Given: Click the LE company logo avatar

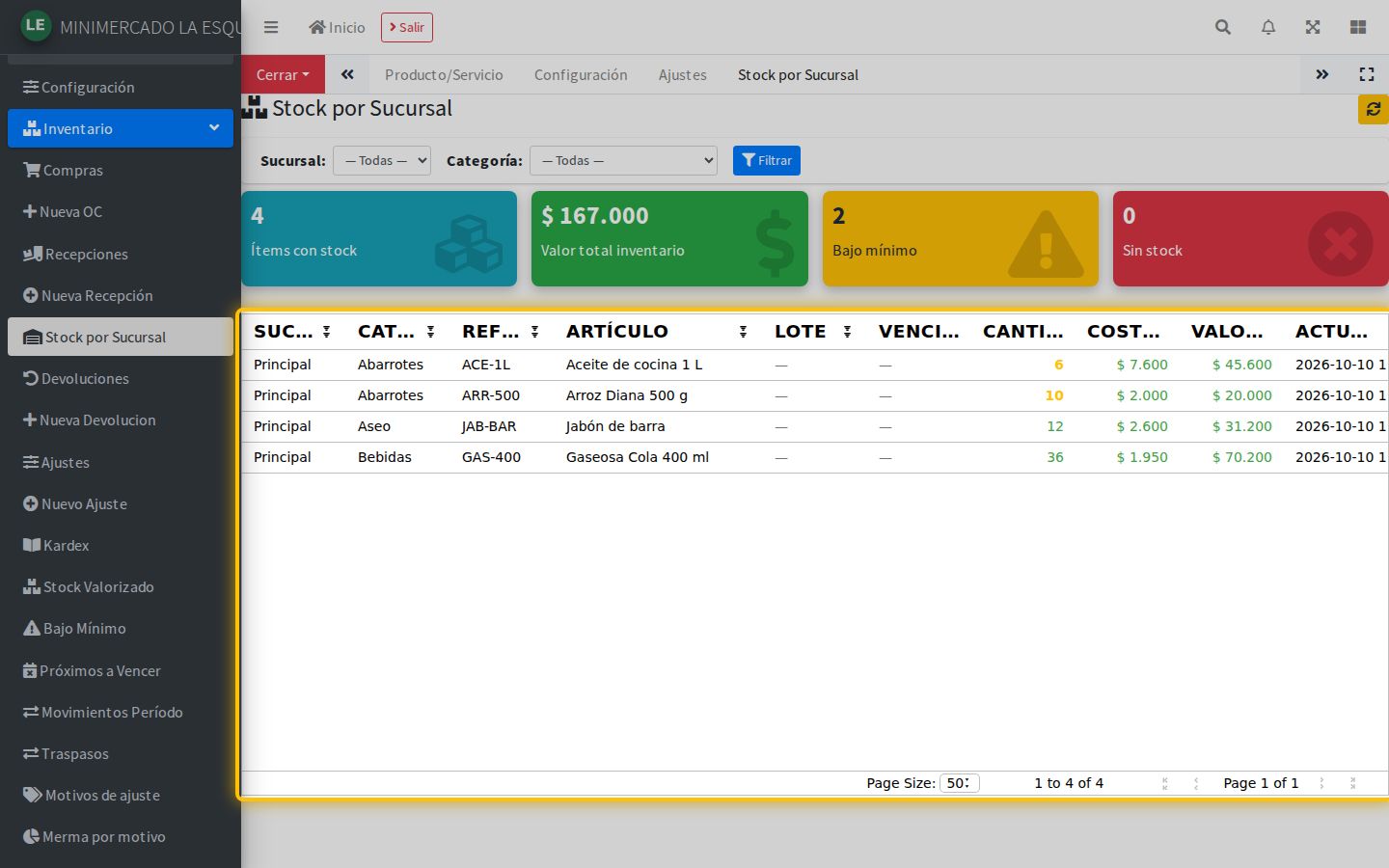Looking at the screenshot, I should coord(36,25).
